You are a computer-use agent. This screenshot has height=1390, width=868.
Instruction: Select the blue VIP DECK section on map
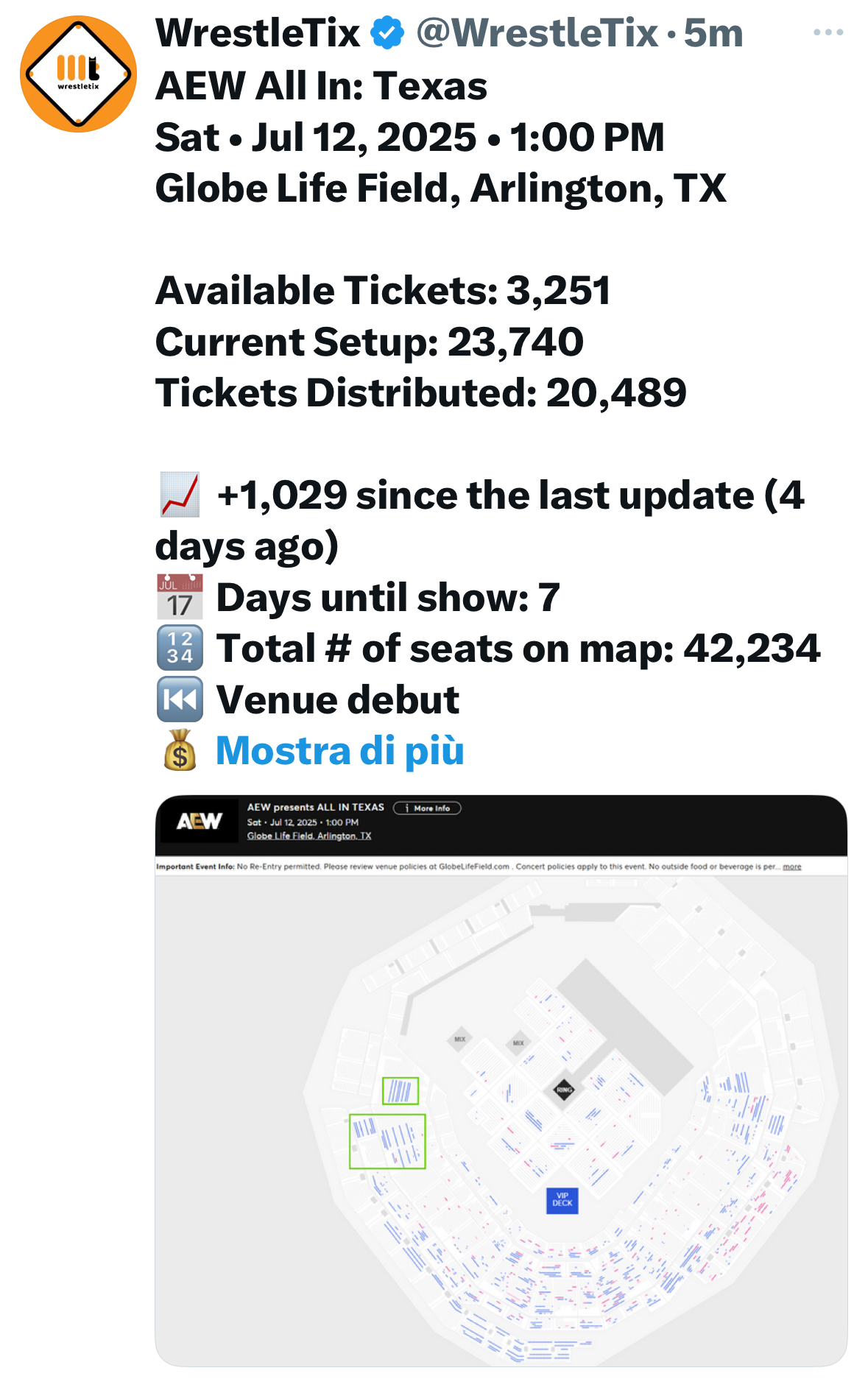562,1200
